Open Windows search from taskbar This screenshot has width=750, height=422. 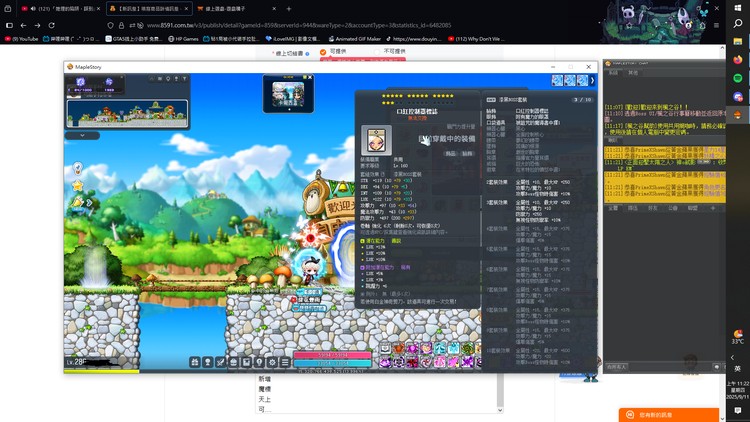pyautogui.click(x=738, y=23)
